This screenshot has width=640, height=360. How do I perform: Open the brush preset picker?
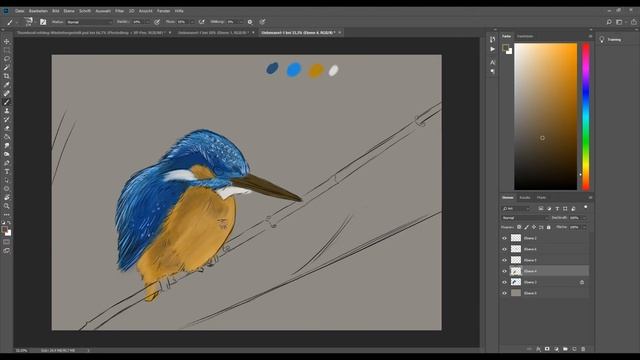[x=28, y=22]
